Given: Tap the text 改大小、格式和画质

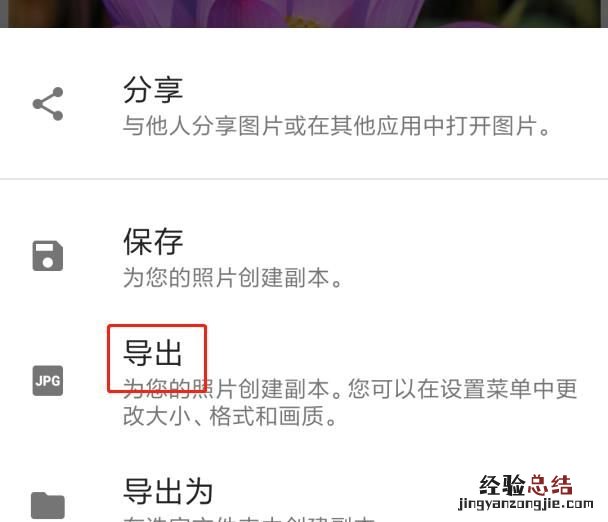Looking at the screenshot, I should pyautogui.click(x=230, y=416).
